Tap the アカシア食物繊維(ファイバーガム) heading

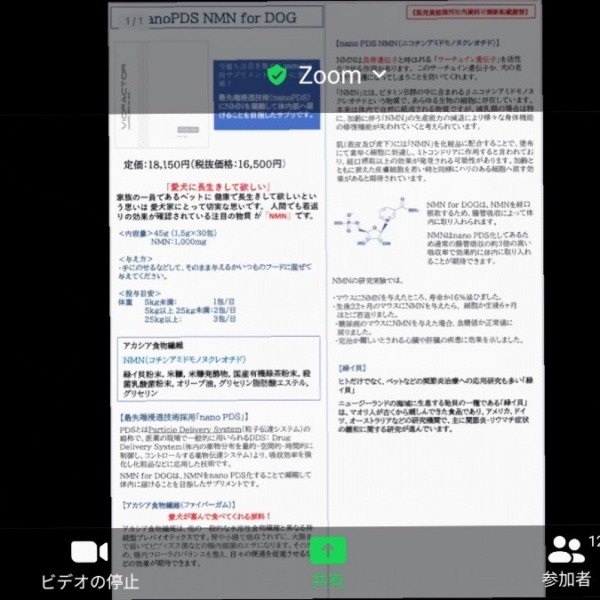[179, 505]
